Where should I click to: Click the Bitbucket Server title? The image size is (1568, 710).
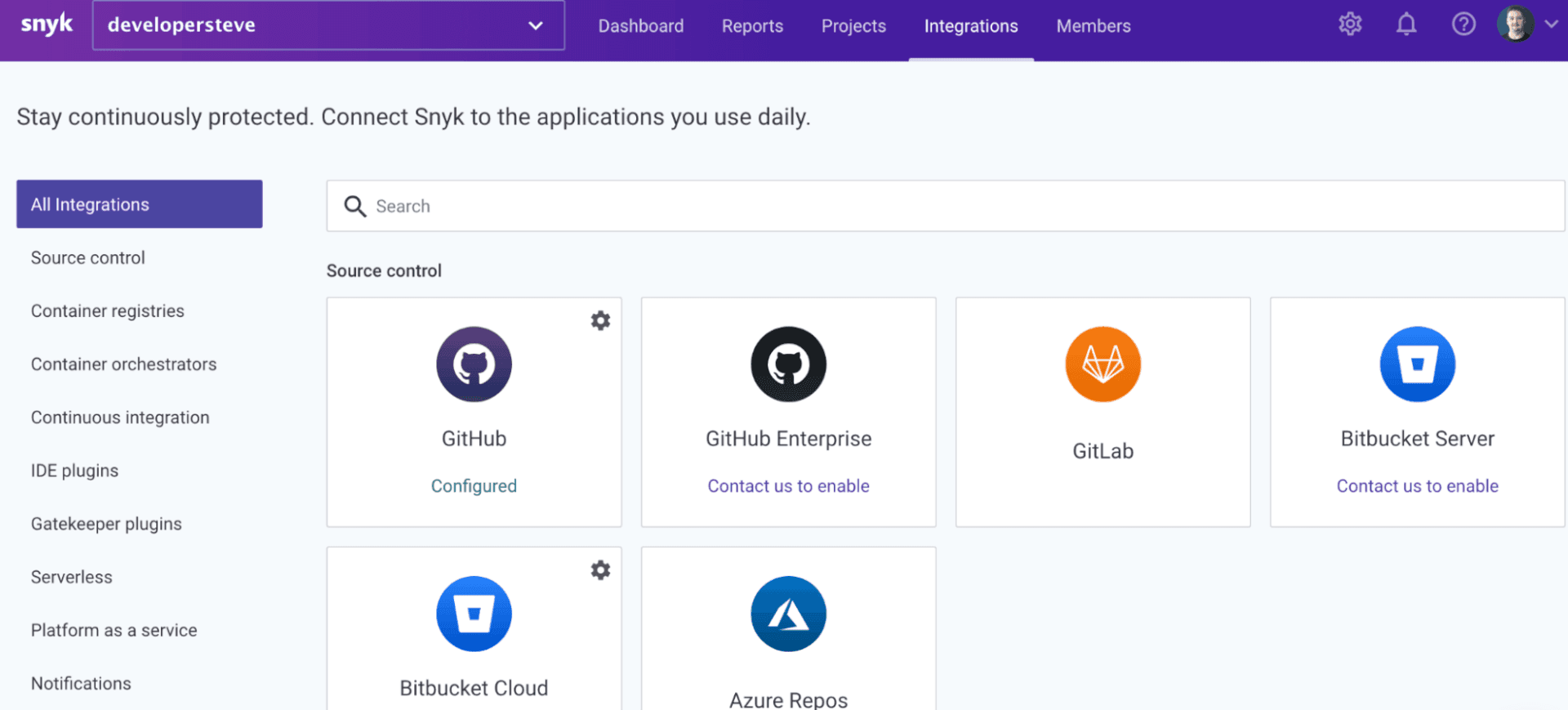pos(1417,439)
